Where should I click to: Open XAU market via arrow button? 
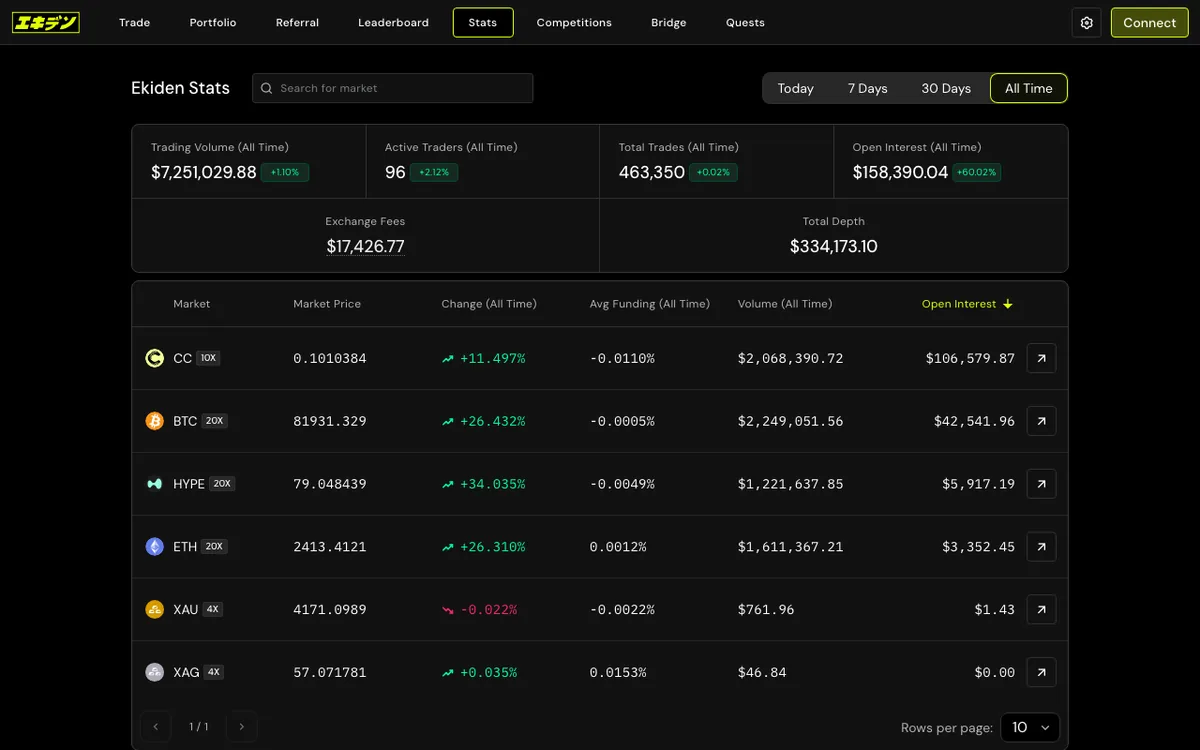(x=1041, y=609)
